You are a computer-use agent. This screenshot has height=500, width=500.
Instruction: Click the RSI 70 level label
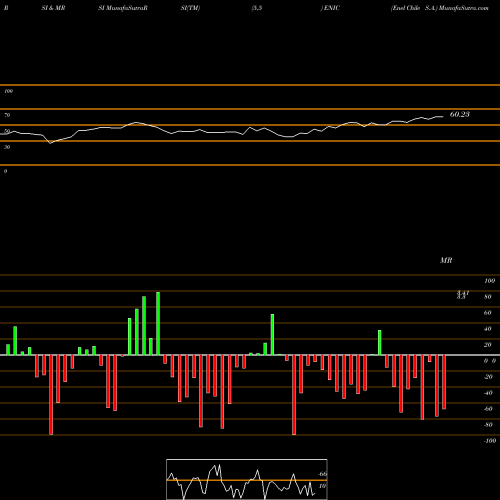(x=7, y=115)
